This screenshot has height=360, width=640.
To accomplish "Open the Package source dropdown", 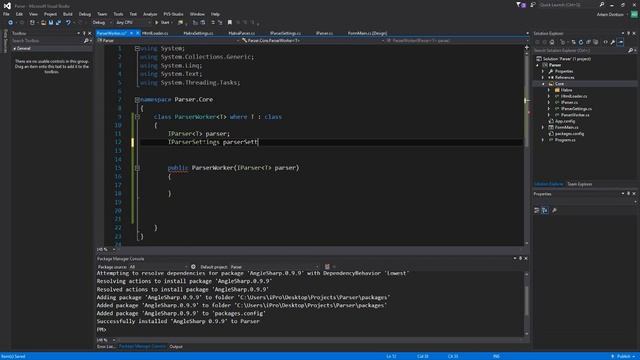I will [x=158, y=267].
